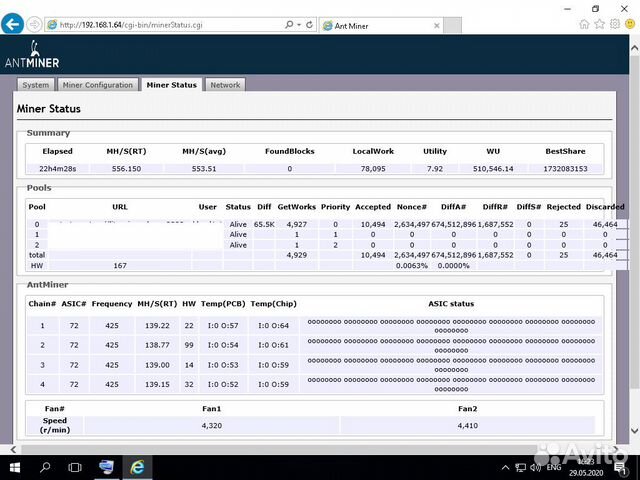The width and height of the screenshot is (640, 480).
Task: Click the taskbar clock date 29.05.2020
Action: [x=586, y=473]
